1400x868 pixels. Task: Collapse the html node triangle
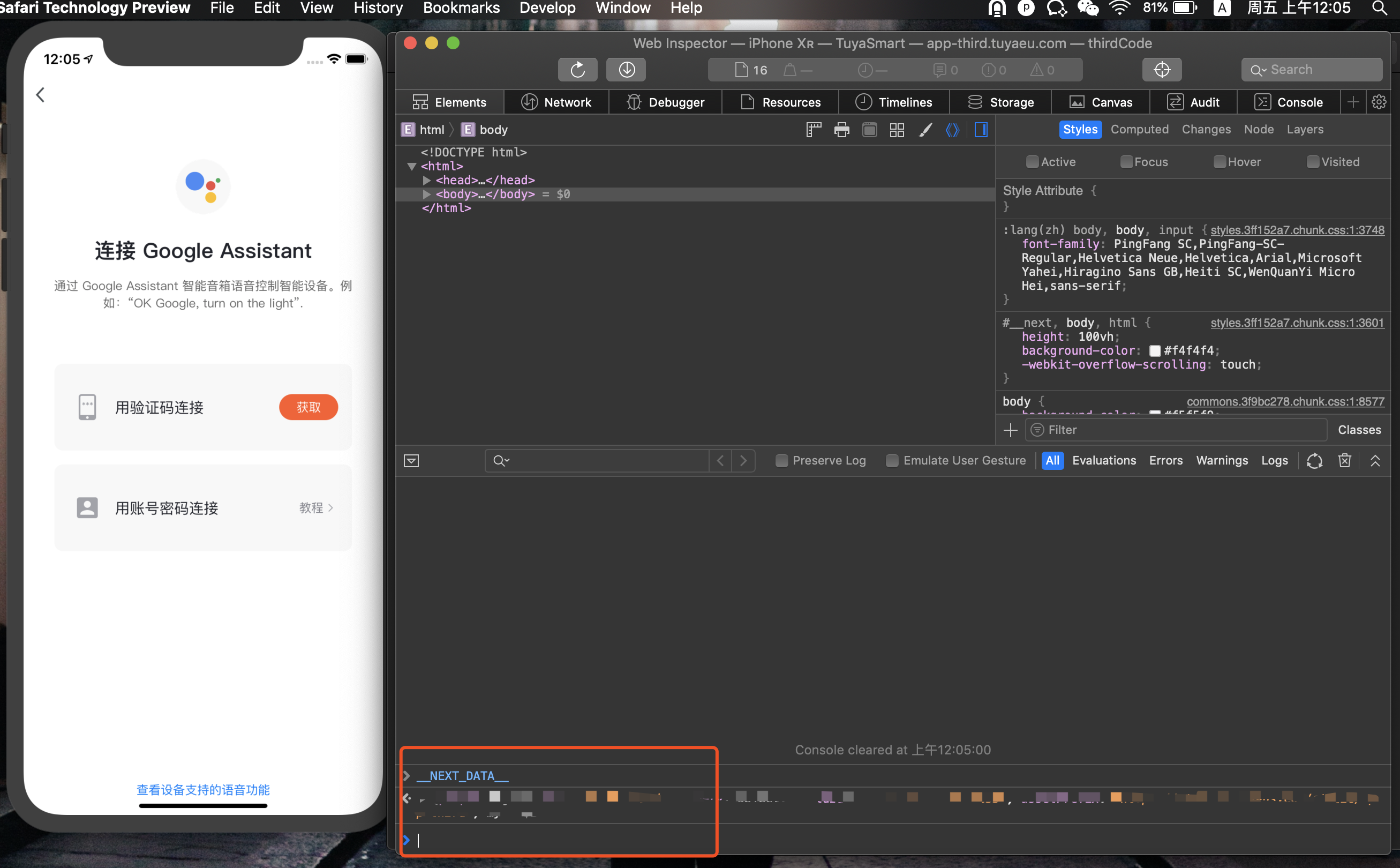(411, 167)
